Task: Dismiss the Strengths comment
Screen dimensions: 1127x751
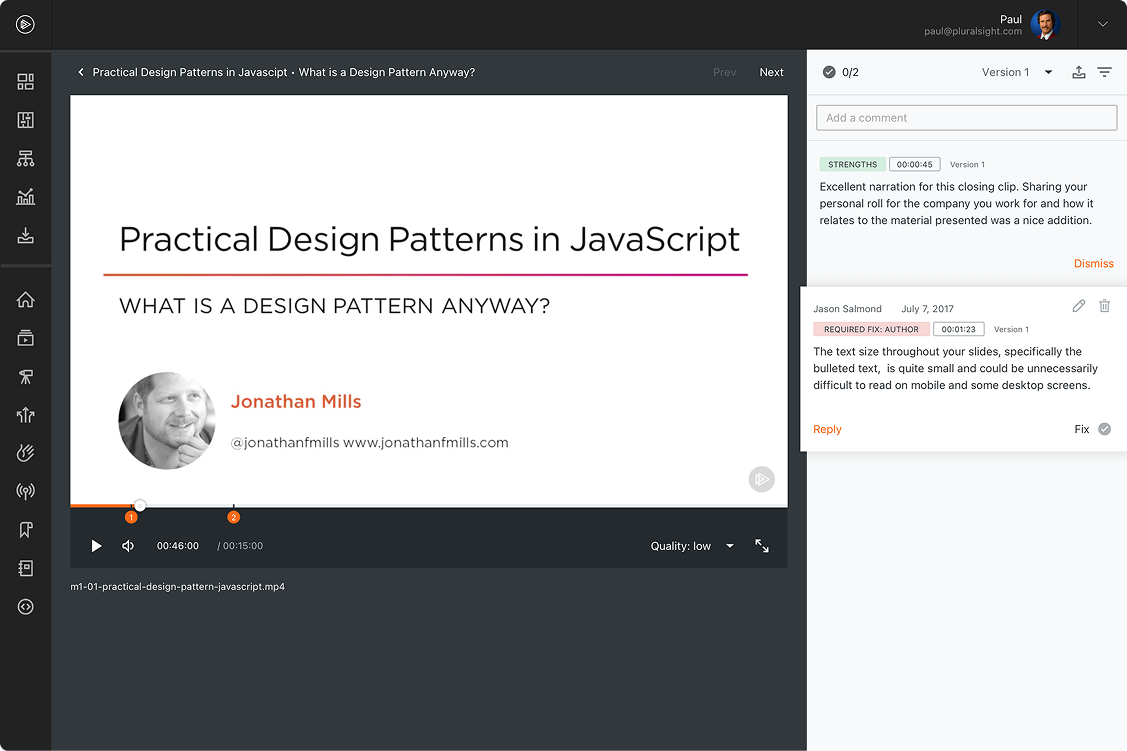Action: [x=1093, y=264]
